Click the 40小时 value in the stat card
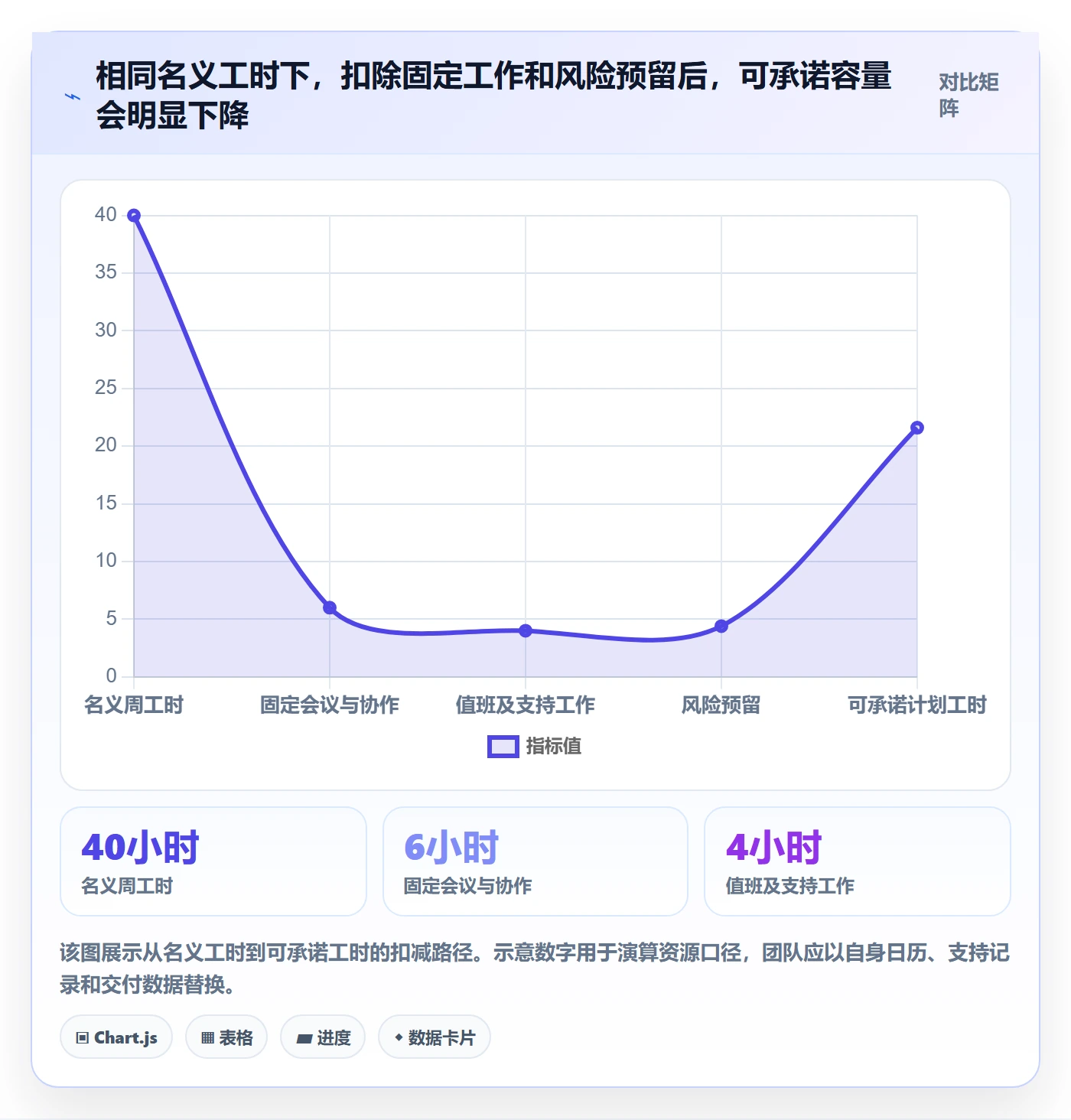Image resolution: width=1071 pixels, height=1120 pixels. 140,848
